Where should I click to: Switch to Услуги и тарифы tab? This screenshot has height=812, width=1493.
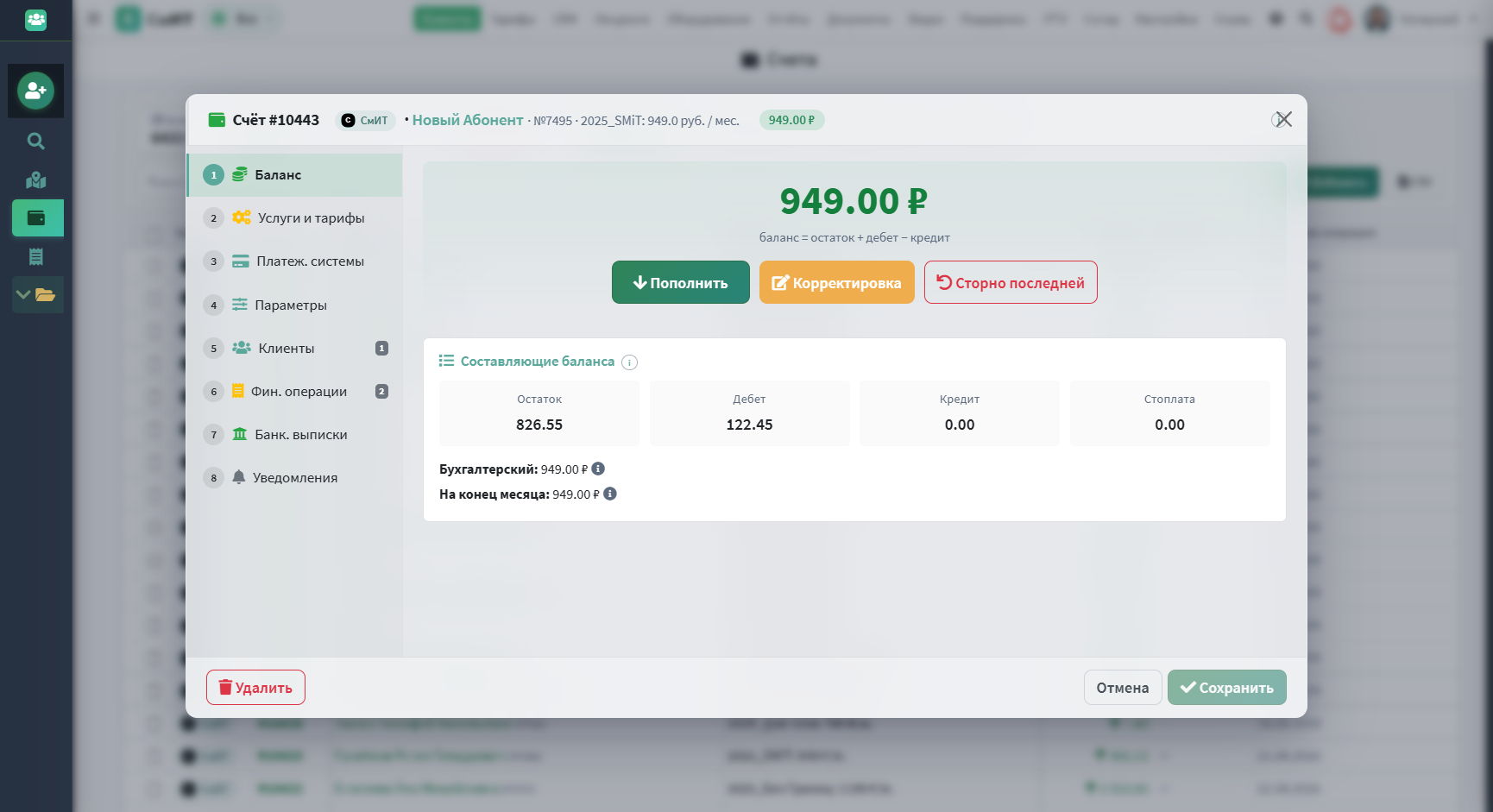tap(294, 218)
